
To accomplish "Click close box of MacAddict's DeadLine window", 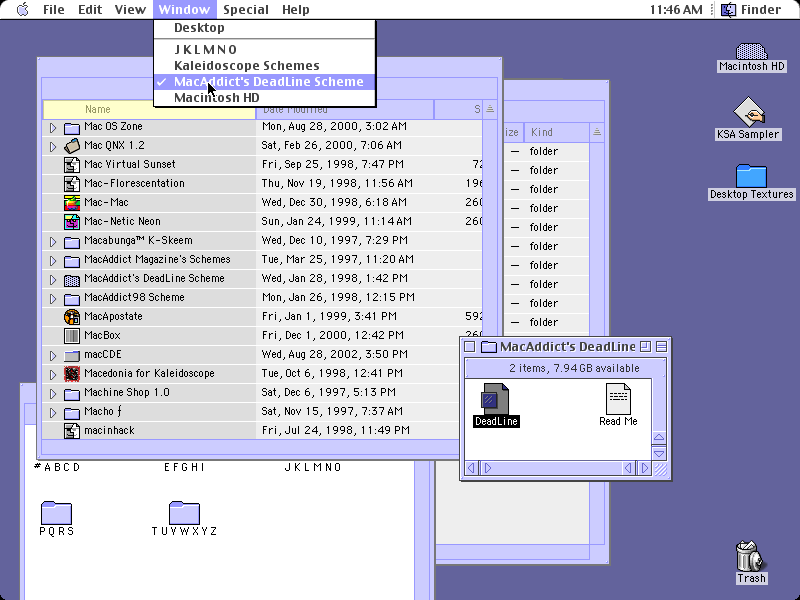I will [x=470, y=347].
